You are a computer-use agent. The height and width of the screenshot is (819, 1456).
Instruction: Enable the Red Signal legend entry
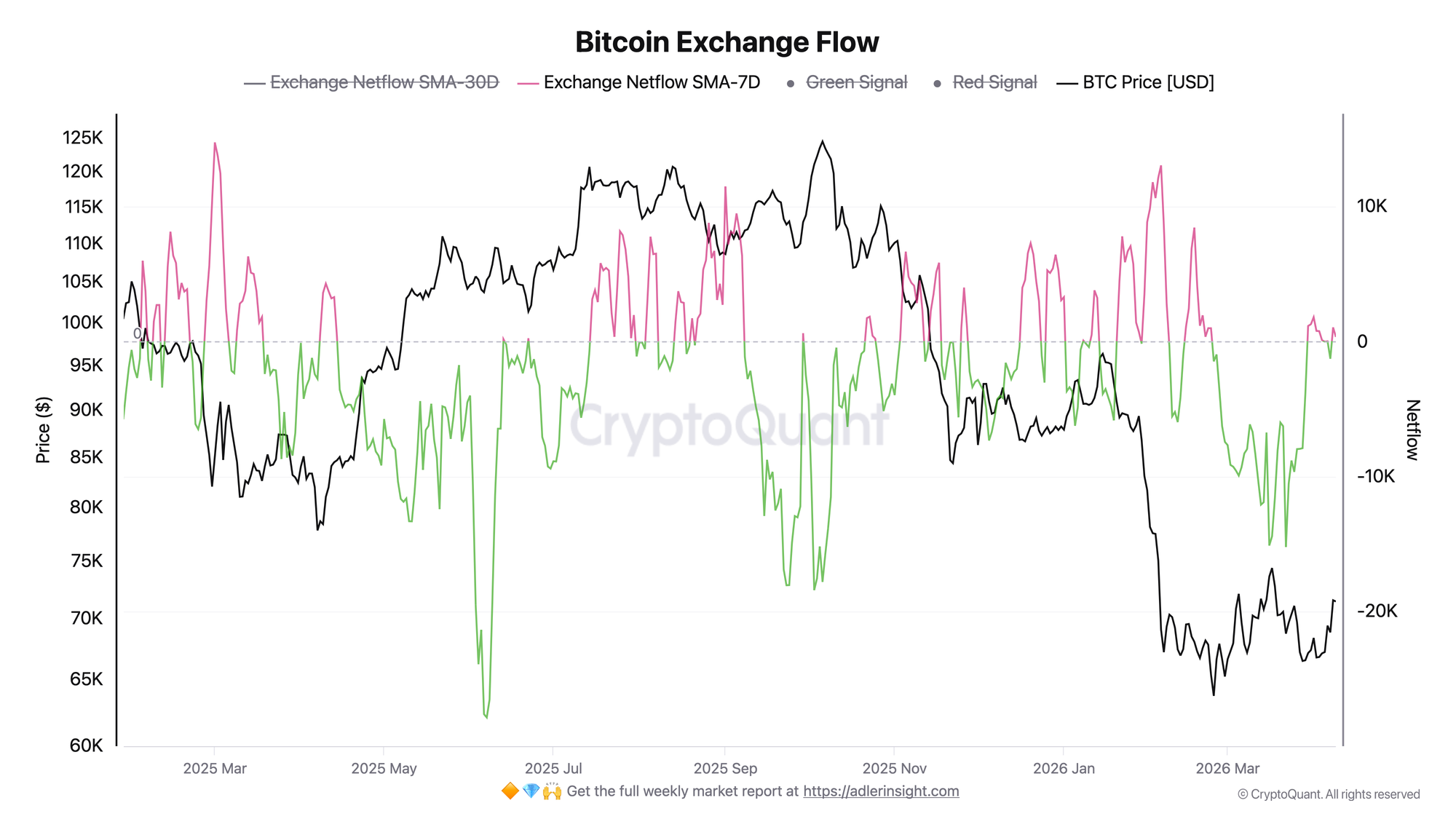coord(994,83)
